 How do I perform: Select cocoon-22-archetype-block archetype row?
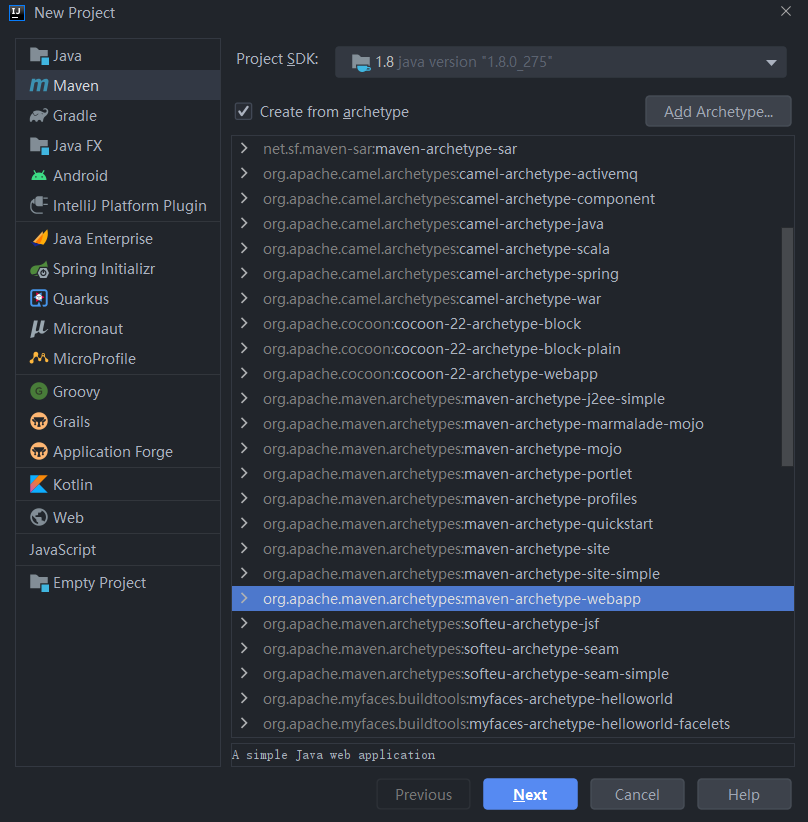tap(513, 323)
